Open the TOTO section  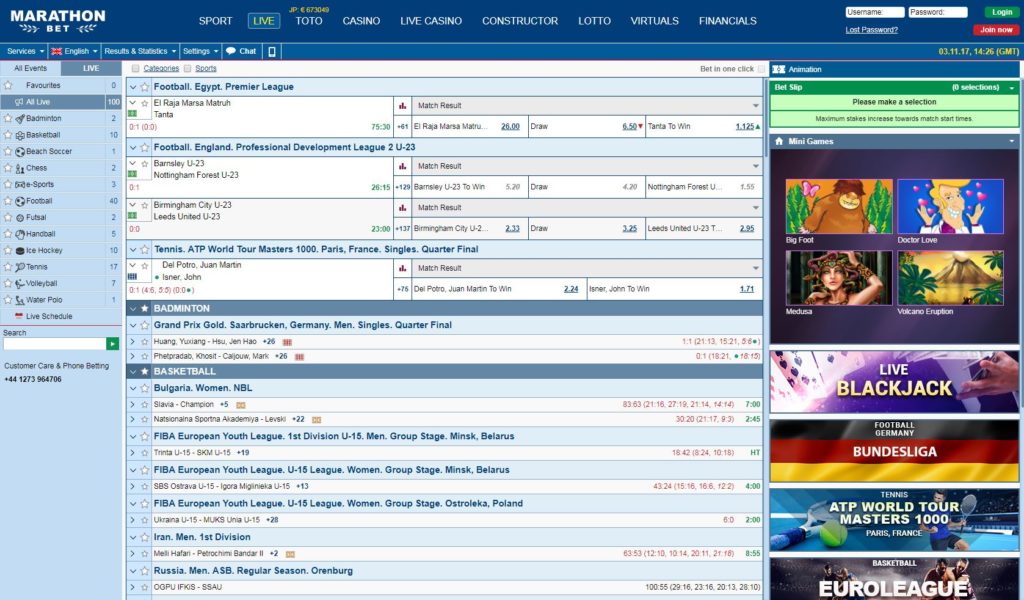309,21
